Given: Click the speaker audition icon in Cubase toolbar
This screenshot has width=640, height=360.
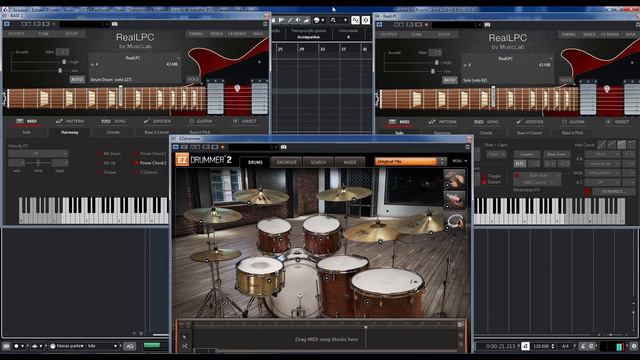Looking at the screenshot, I should (298, 20).
